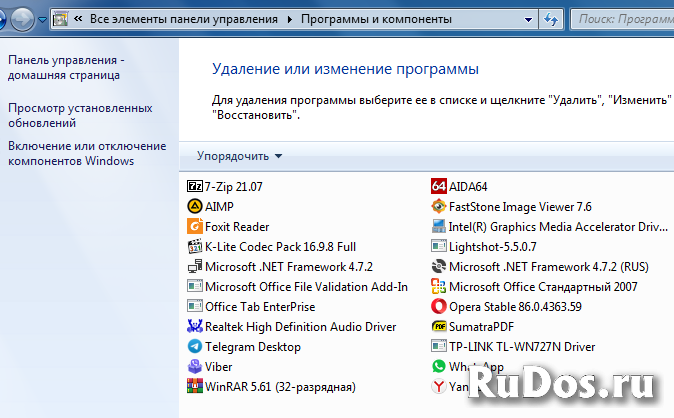Click the Realtek Audio Driver icon
Image resolution: width=674 pixels, height=418 pixels.
point(195,326)
